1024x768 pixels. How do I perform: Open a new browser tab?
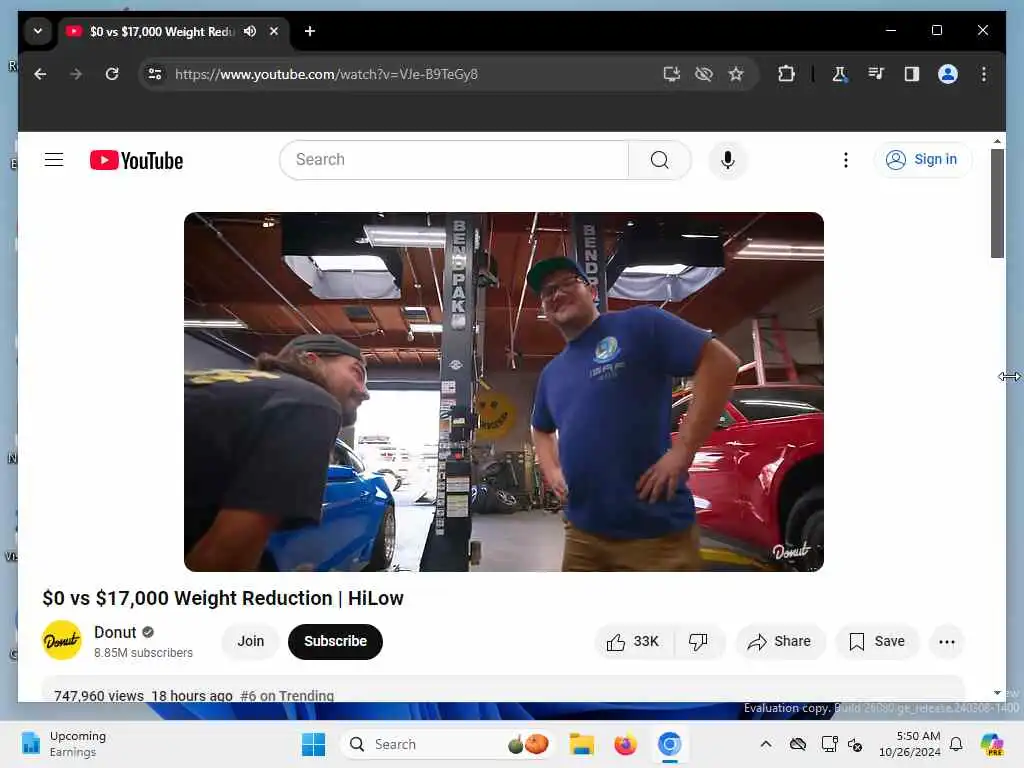pyautogui.click(x=310, y=31)
